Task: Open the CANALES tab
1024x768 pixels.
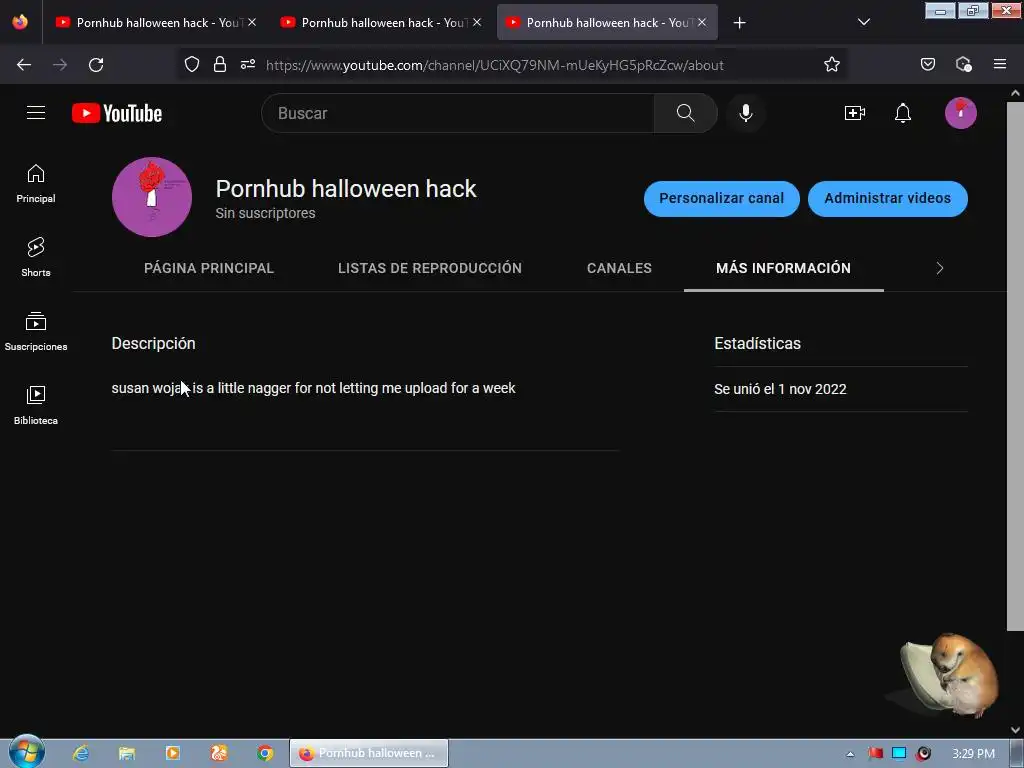Action: (619, 268)
